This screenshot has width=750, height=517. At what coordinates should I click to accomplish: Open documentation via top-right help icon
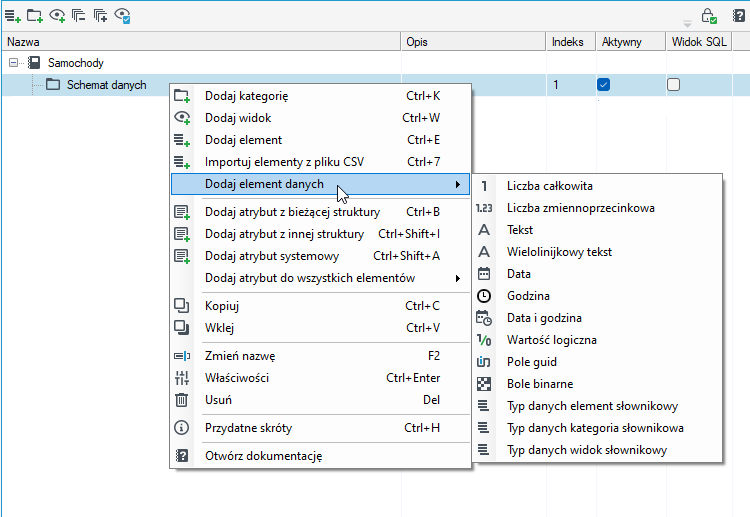click(x=739, y=16)
